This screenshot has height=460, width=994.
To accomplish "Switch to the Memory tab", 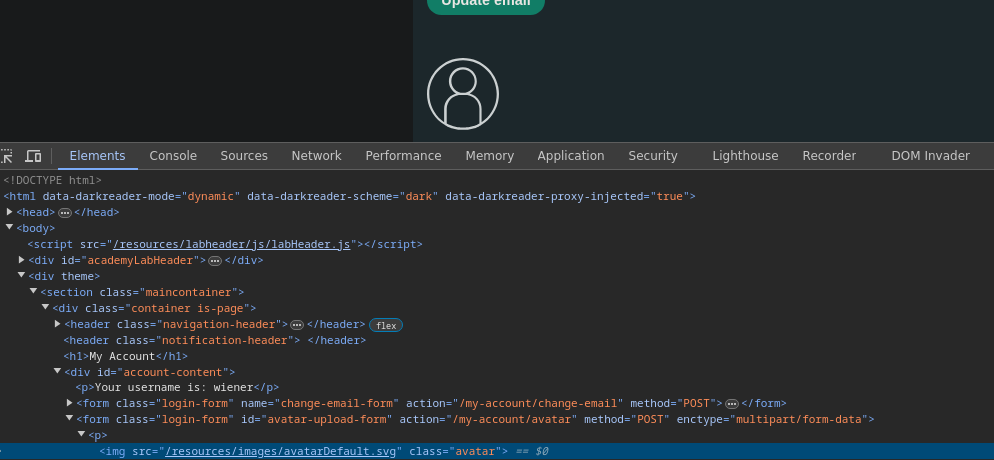I will tap(489, 156).
